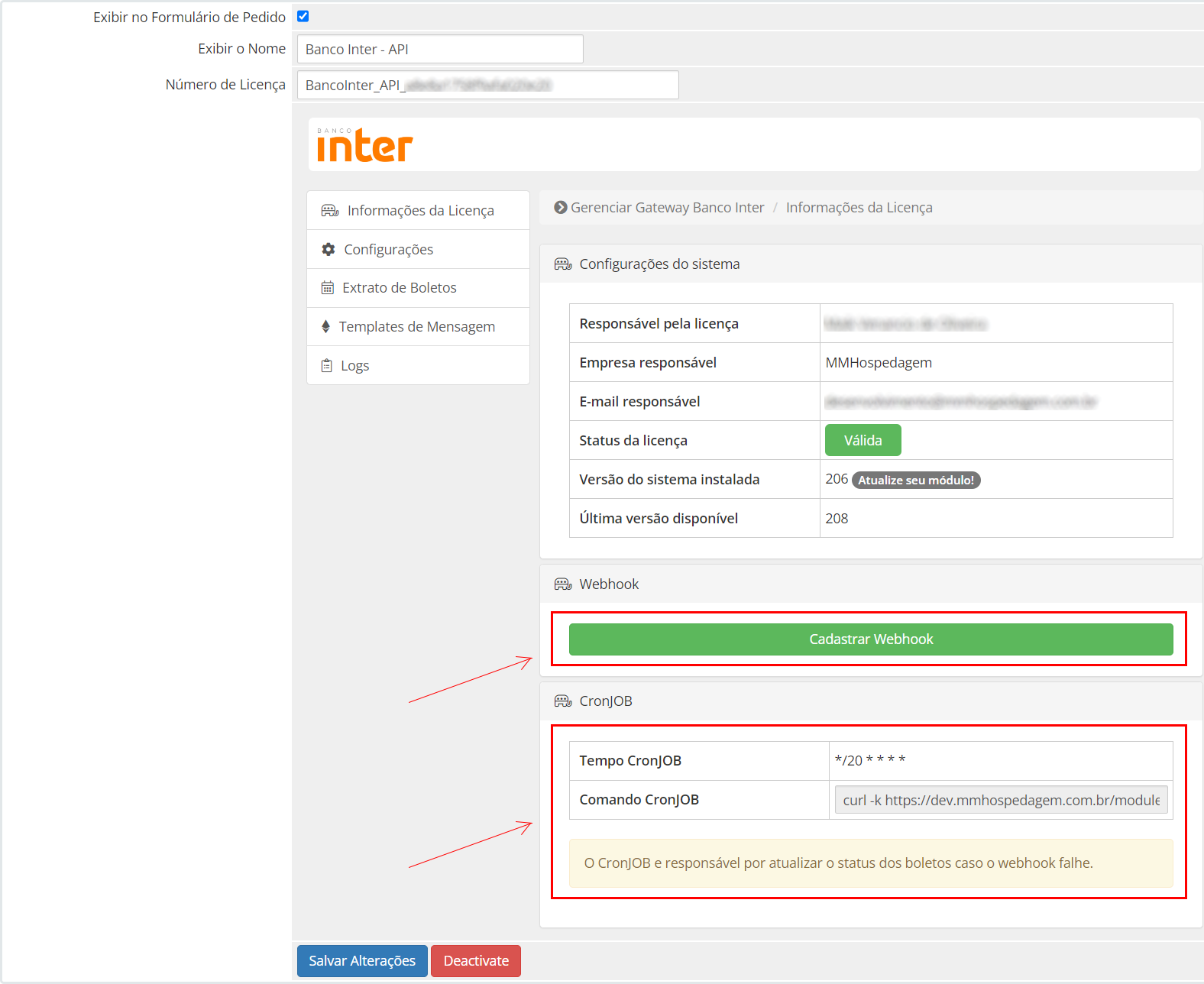
Task: Follow Gerenciar Gateway Banco Inter breadcrumb
Action: (668, 207)
